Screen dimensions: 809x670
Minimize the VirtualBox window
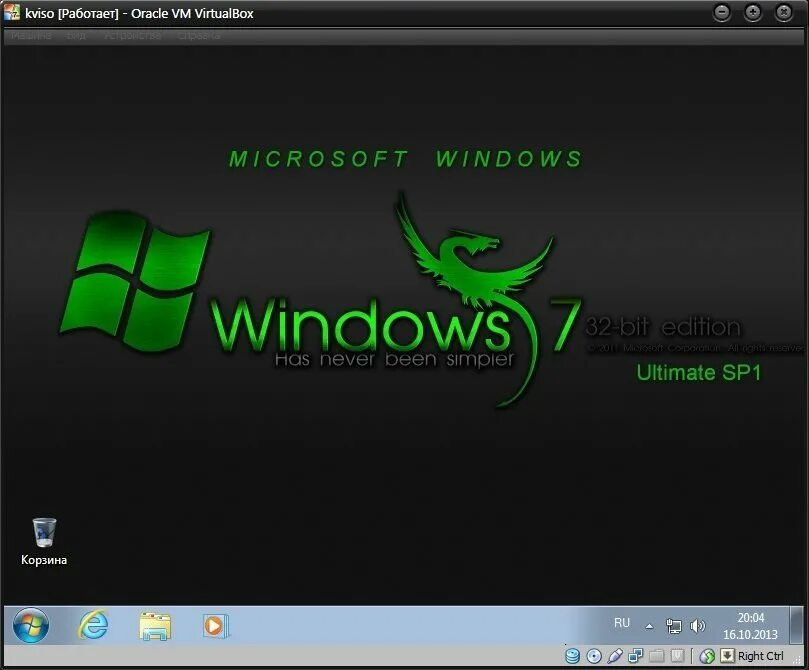[x=722, y=12]
